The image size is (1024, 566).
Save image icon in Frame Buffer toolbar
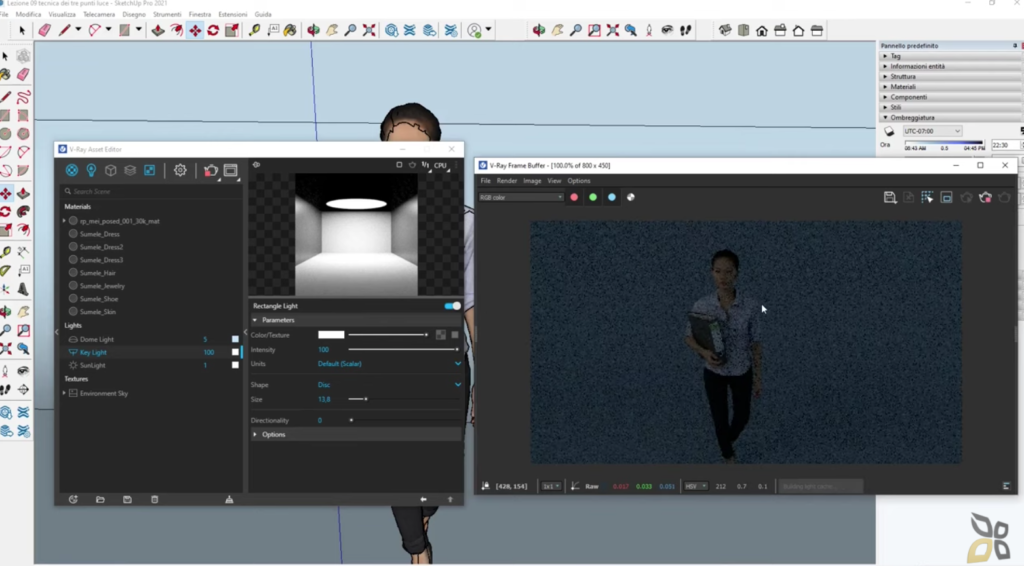tap(889, 197)
